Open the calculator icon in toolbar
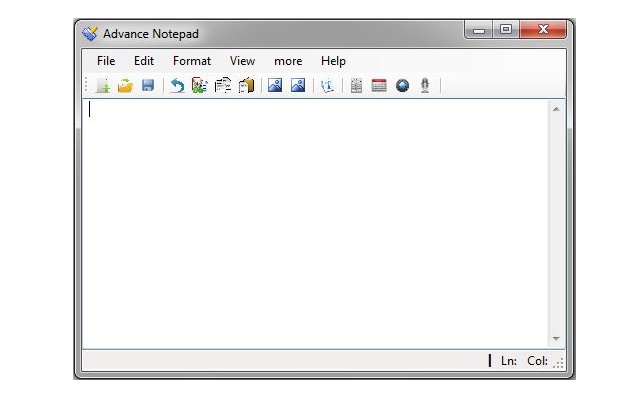The height and width of the screenshot is (400, 640). point(356,86)
